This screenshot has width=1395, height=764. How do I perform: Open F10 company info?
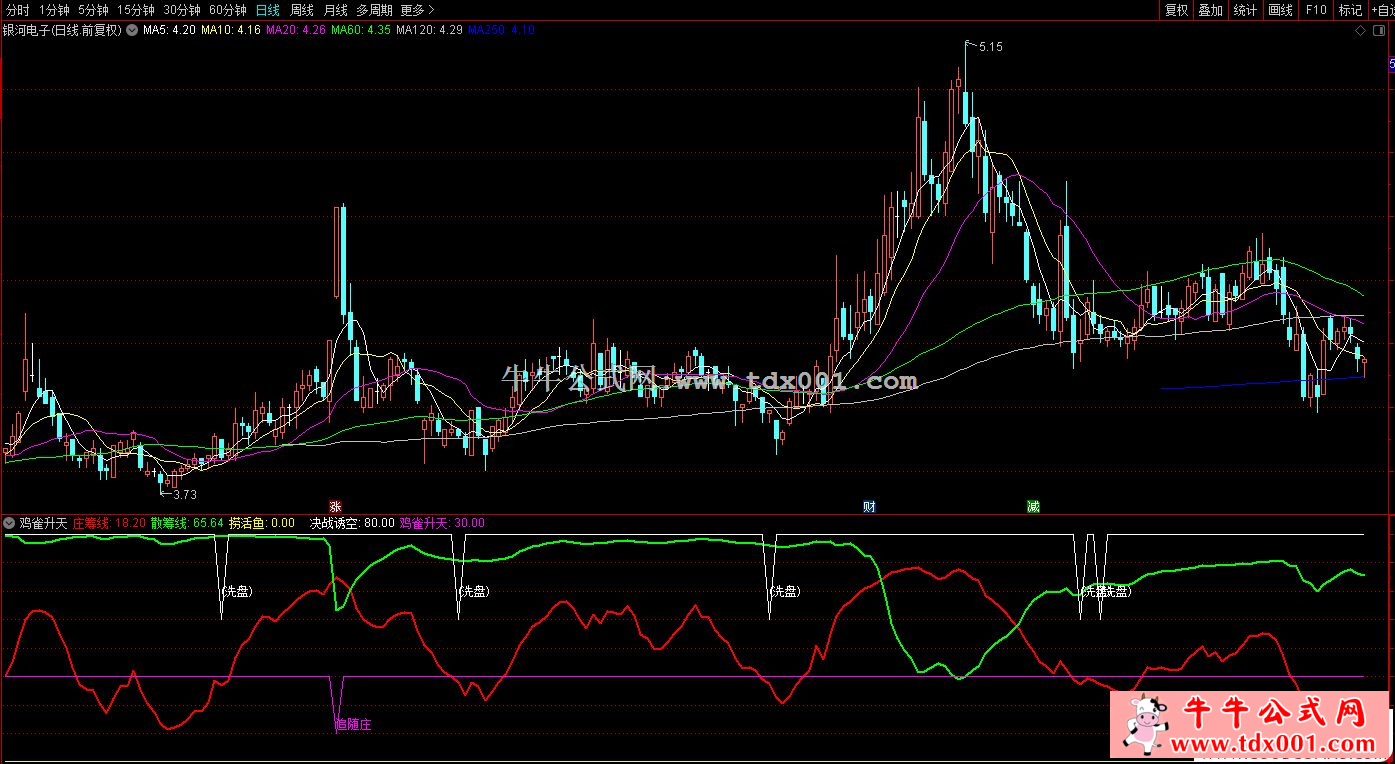pos(1315,10)
